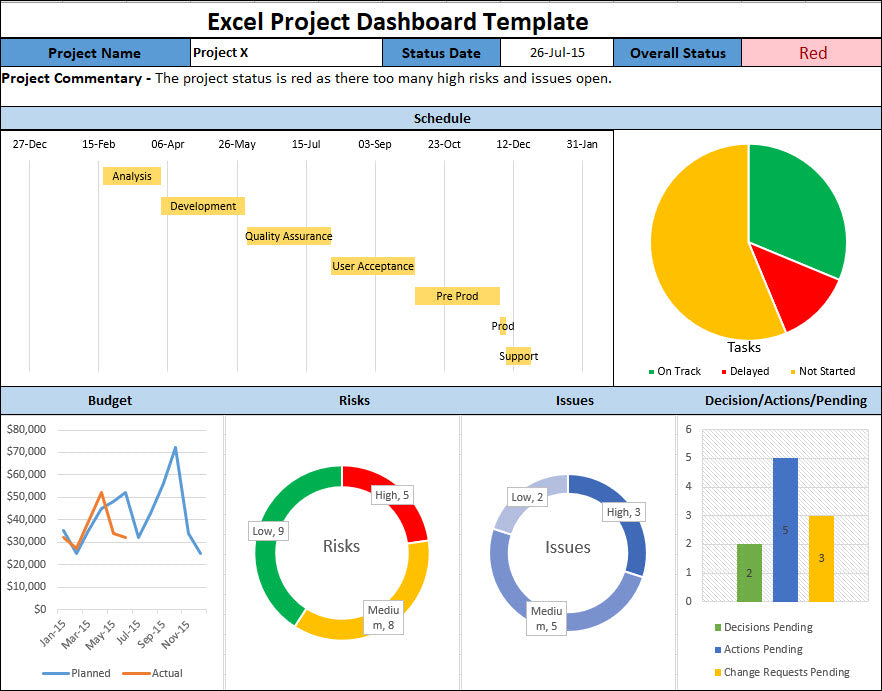
Task: Select the Development bar in the Schedule chart
Action: 202,206
